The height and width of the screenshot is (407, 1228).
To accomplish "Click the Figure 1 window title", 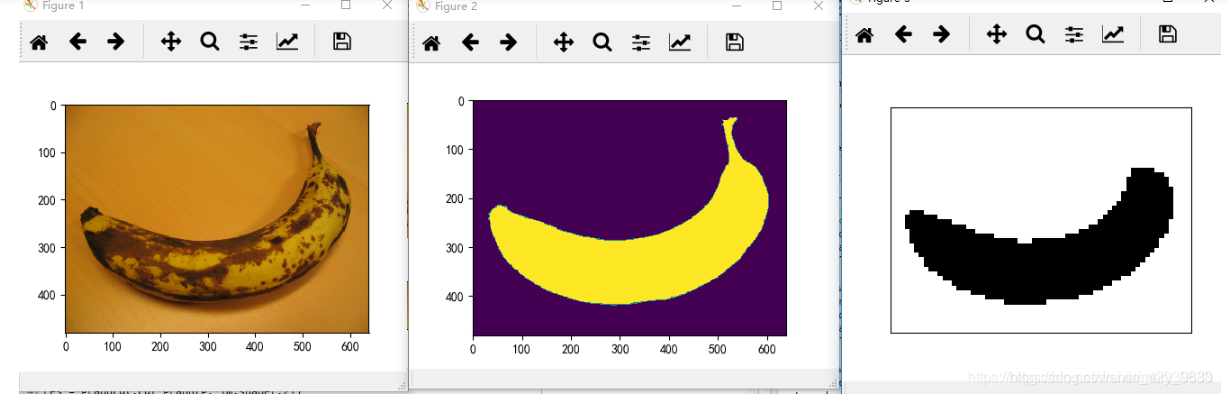I will tap(64, 6).
